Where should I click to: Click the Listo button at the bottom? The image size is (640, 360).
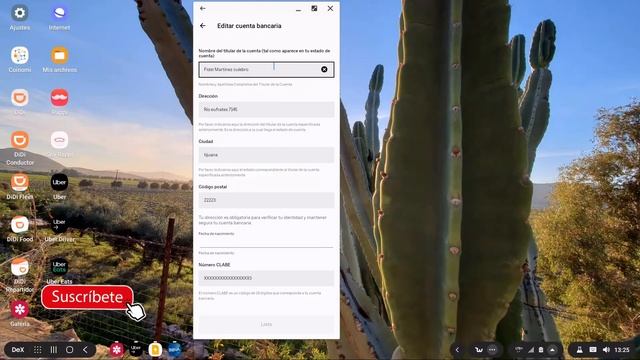point(266,324)
